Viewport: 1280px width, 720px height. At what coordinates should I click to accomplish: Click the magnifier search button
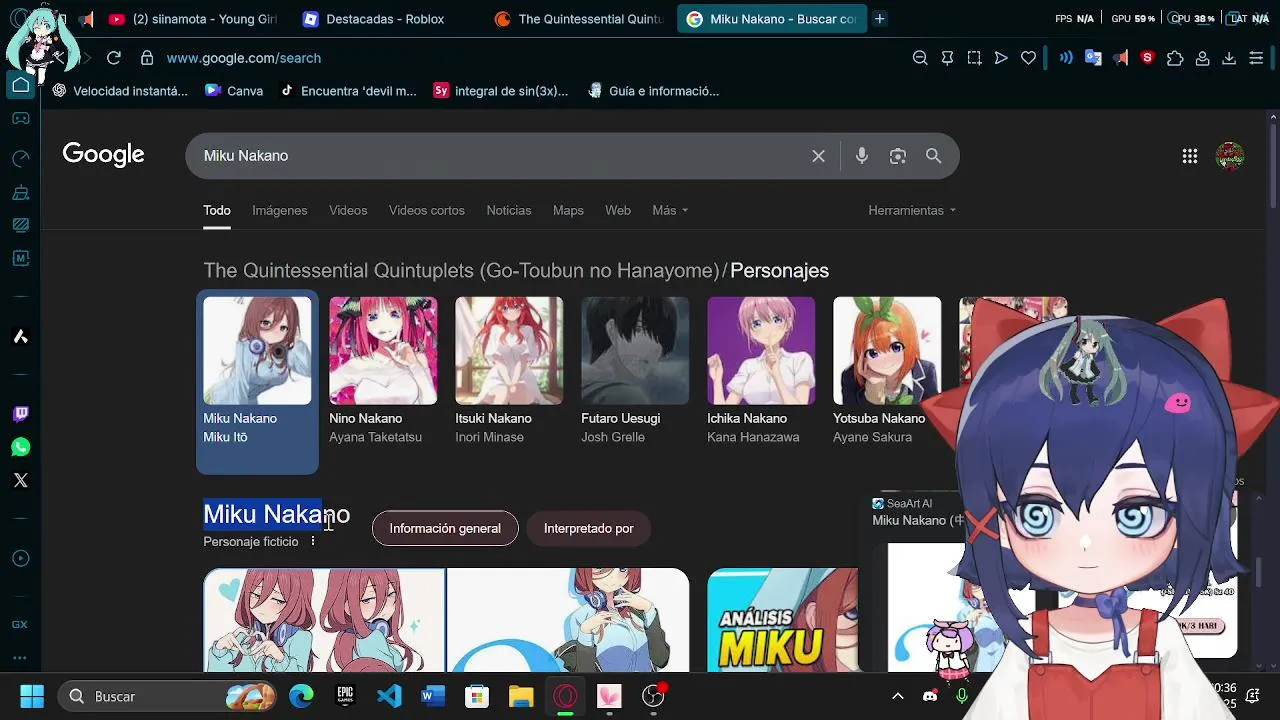[933, 156]
